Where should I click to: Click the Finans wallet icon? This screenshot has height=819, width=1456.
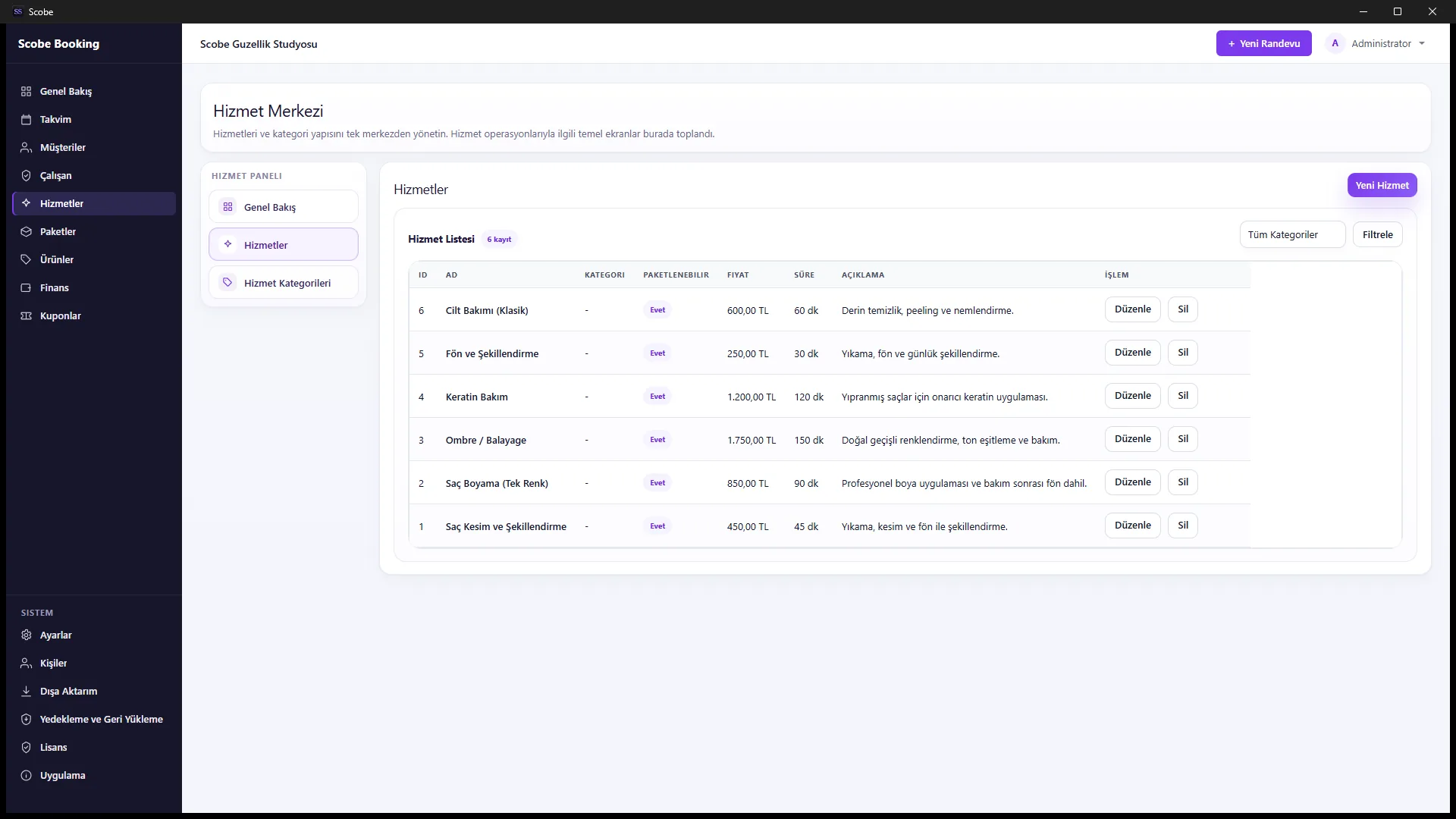tap(26, 287)
